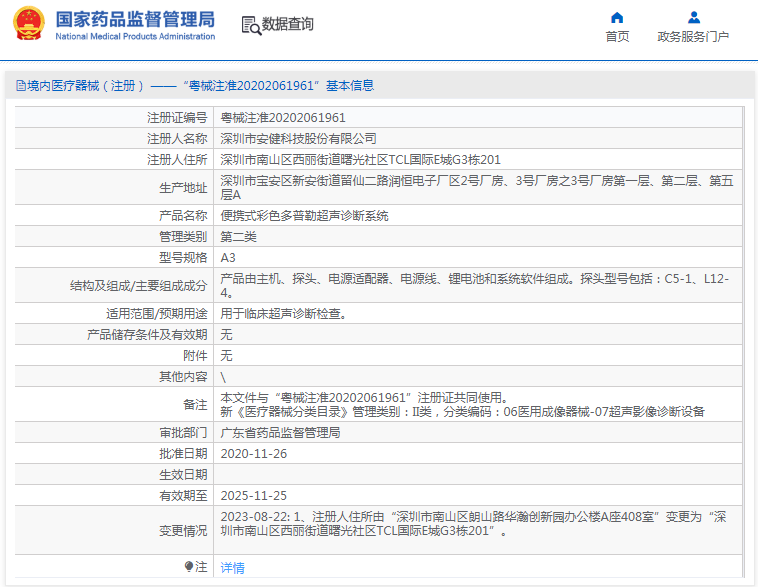
Task: Click the 注册证编号 row label
Action: [x=177, y=117]
